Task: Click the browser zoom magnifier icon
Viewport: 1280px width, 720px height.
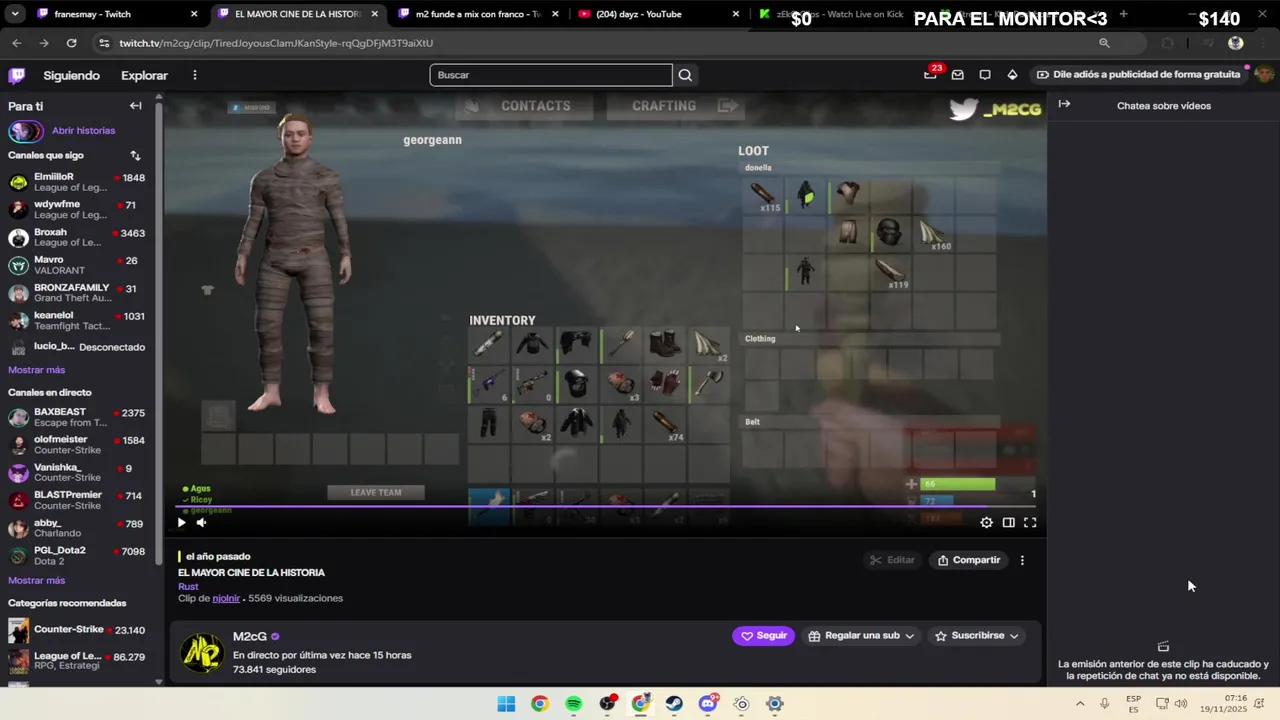Action: click(x=1104, y=43)
